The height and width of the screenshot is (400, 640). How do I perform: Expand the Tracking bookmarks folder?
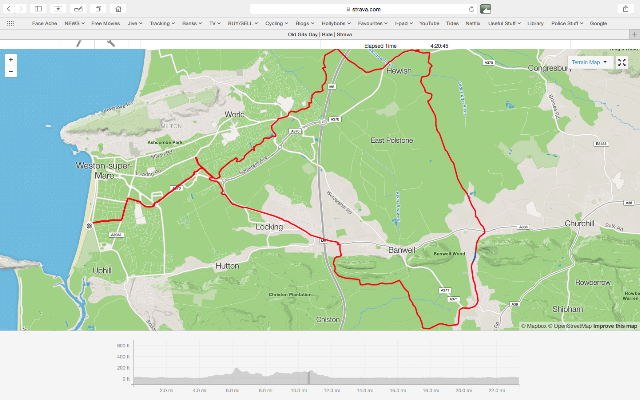[x=162, y=23]
